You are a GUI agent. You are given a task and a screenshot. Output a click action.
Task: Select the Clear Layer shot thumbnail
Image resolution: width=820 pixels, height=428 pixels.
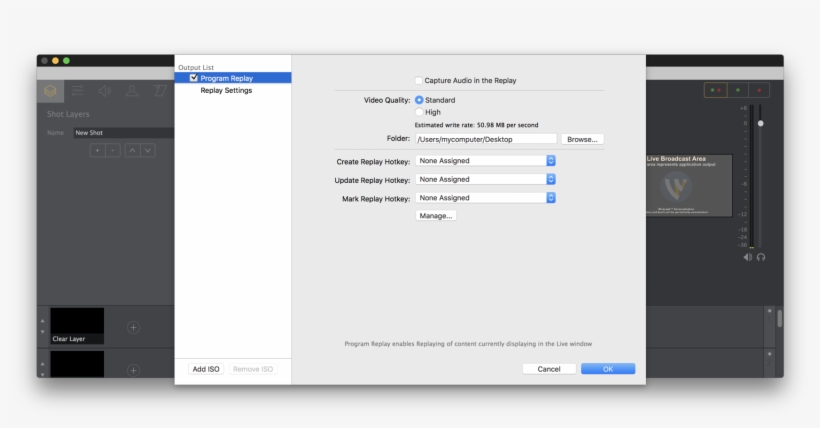77,326
